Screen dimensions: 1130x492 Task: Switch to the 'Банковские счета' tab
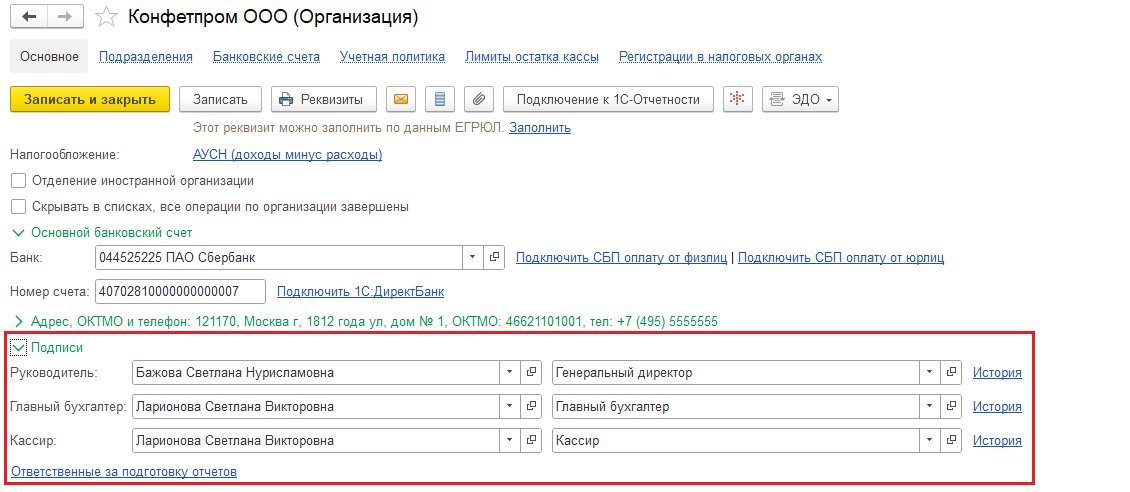[x=267, y=57]
